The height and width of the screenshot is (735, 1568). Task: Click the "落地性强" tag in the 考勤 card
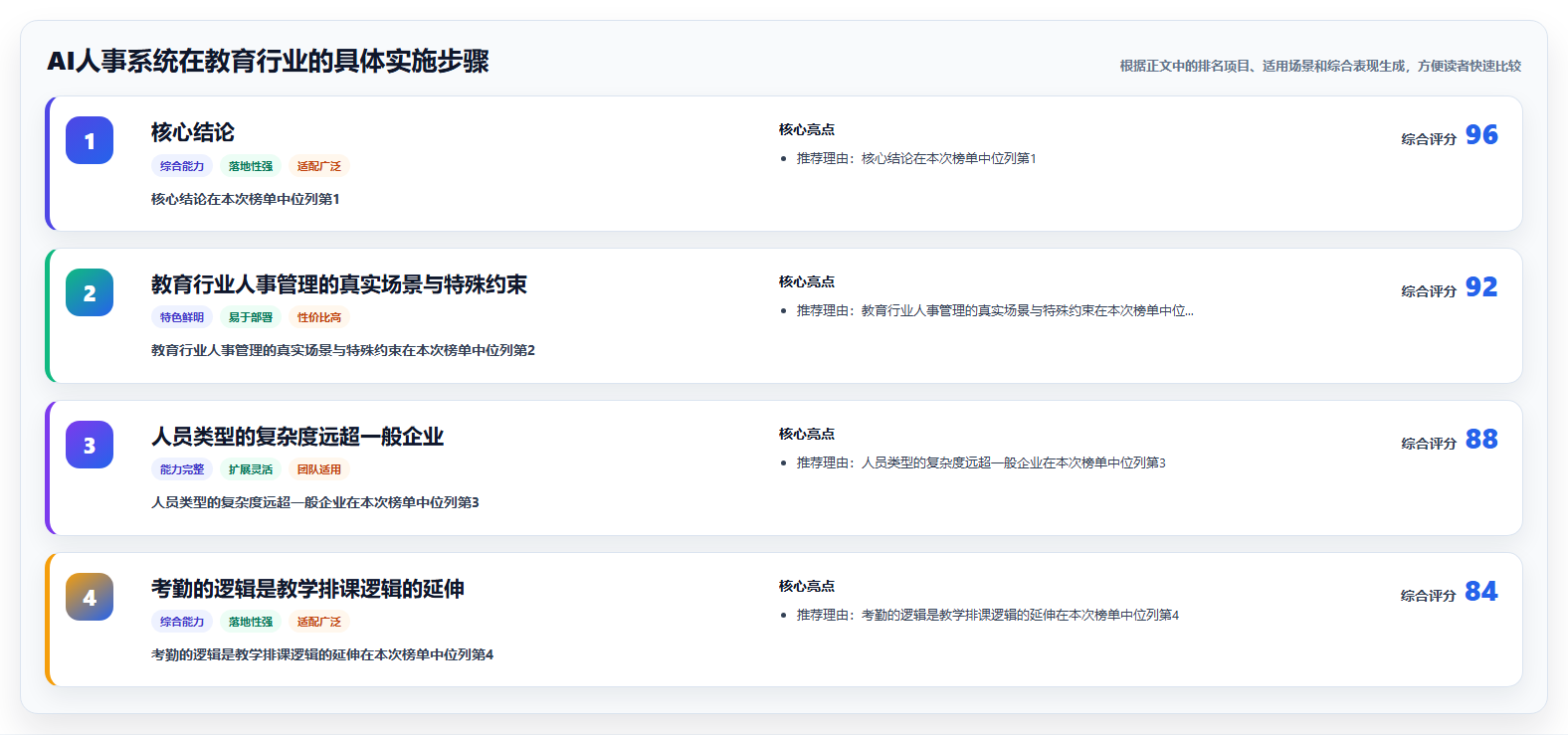[x=251, y=622]
